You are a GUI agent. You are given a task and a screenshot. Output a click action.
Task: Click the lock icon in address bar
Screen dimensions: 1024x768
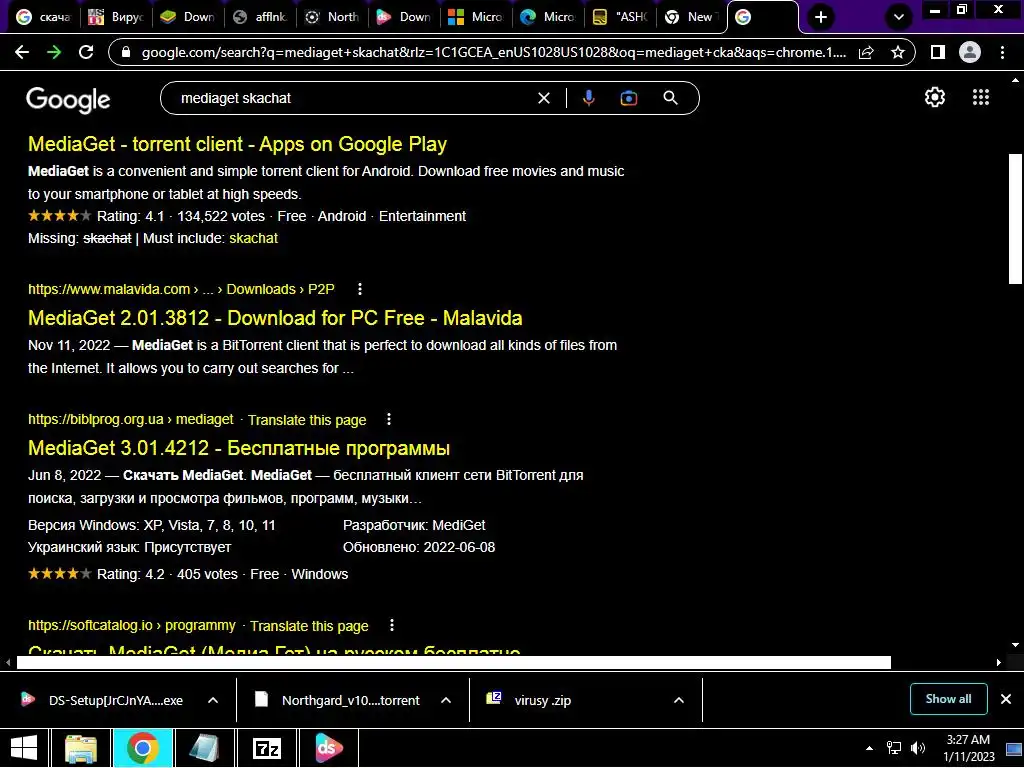click(127, 53)
